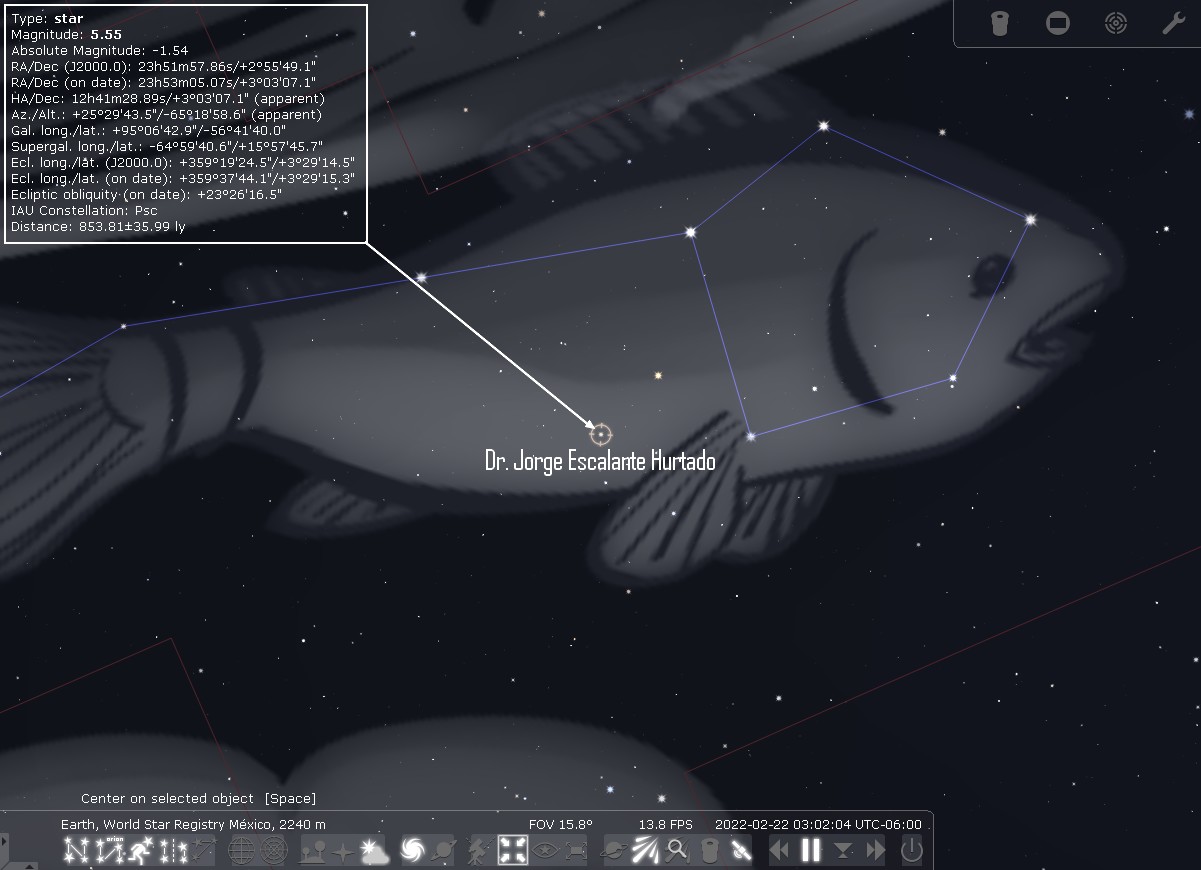Show cardinal points
The image size is (1201, 870).
[x=343, y=851]
